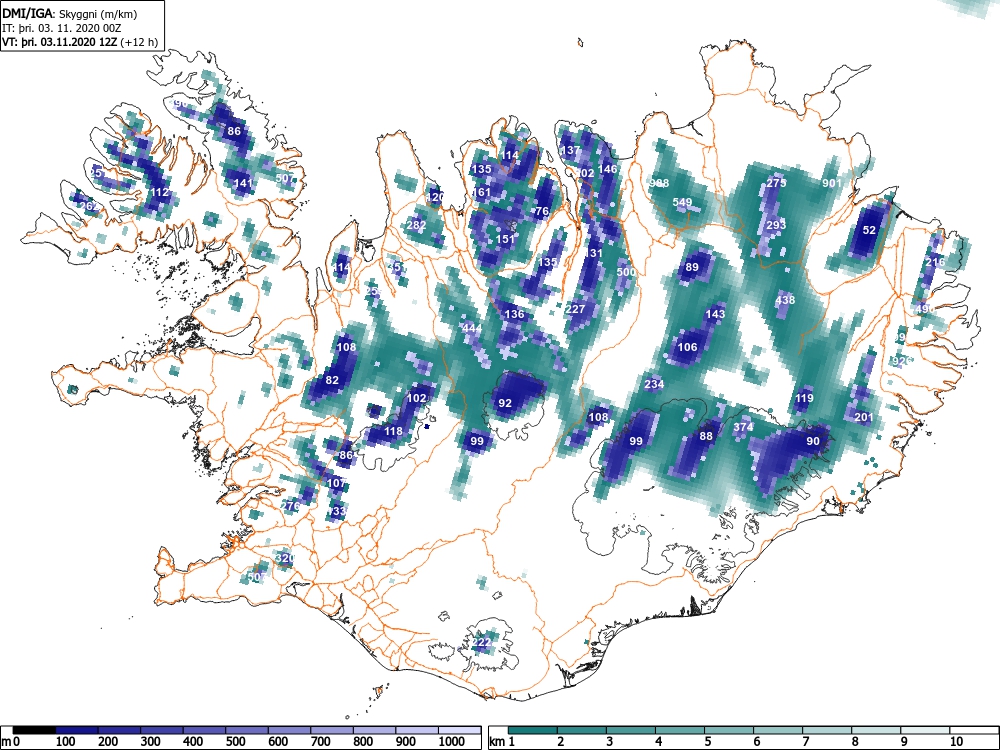Image resolution: width=1000 pixels, height=750 pixels.
Task: Click the visibility value 89 on the map
Action: tap(692, 267)
